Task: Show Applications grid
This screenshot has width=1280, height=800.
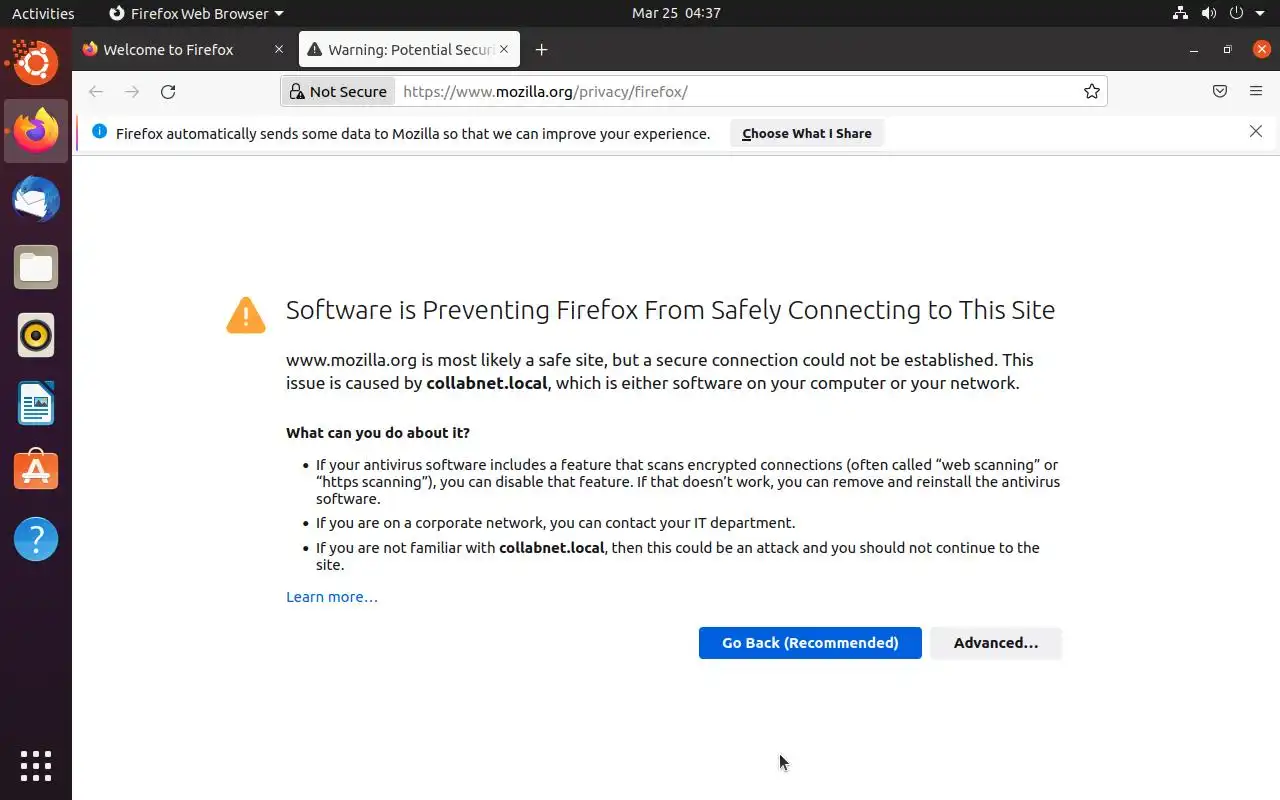Action: click(x=36, y=765)
